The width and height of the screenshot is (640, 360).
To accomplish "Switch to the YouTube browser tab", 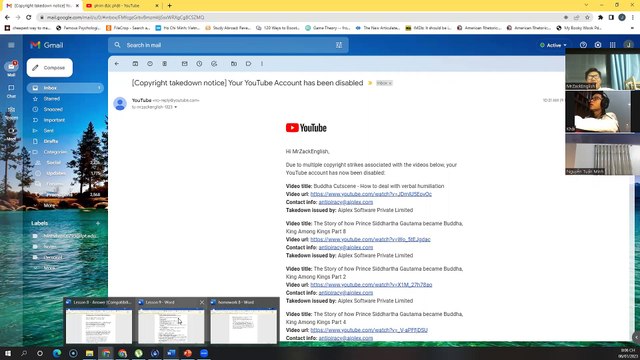I will pos(122,6).
